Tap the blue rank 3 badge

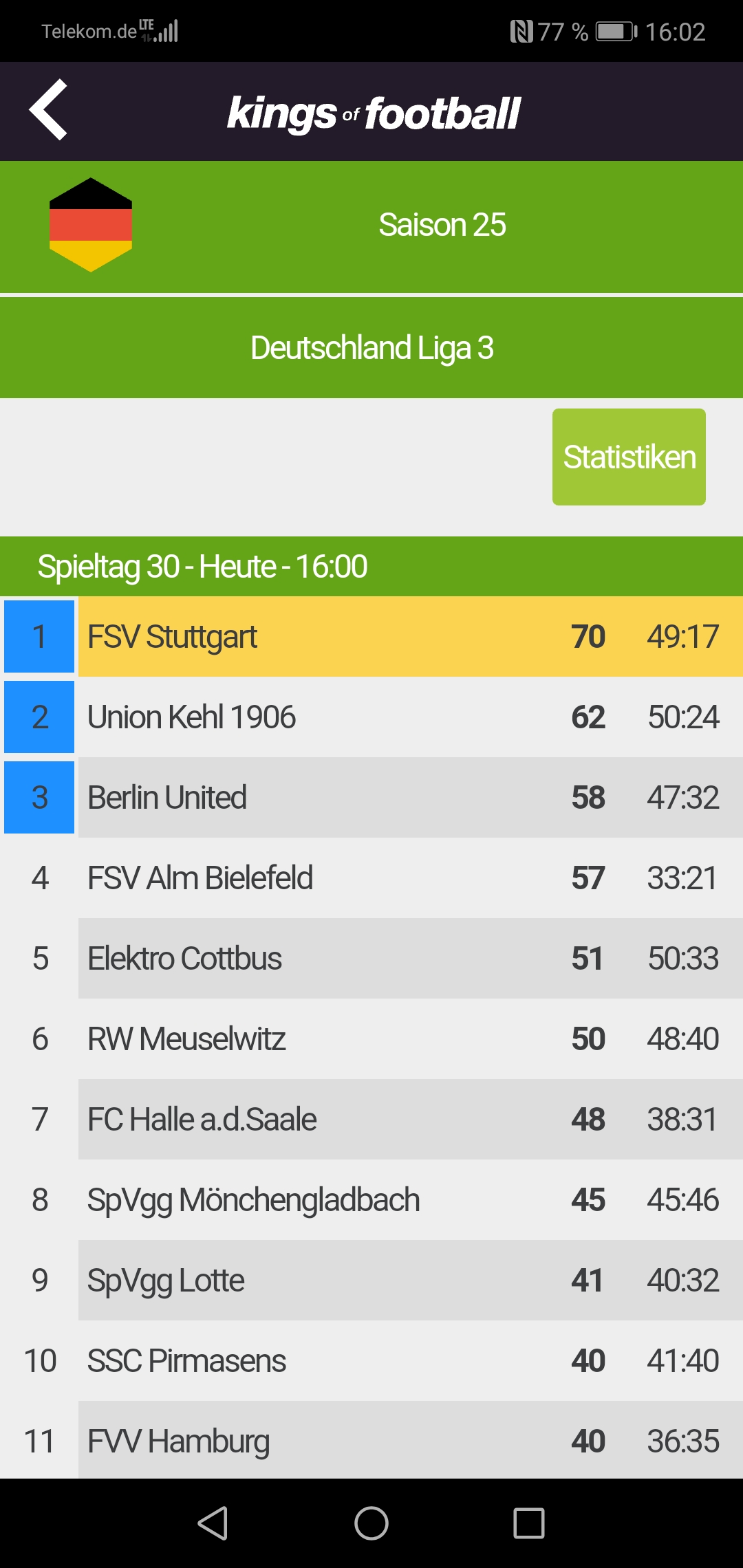point(39,797)
